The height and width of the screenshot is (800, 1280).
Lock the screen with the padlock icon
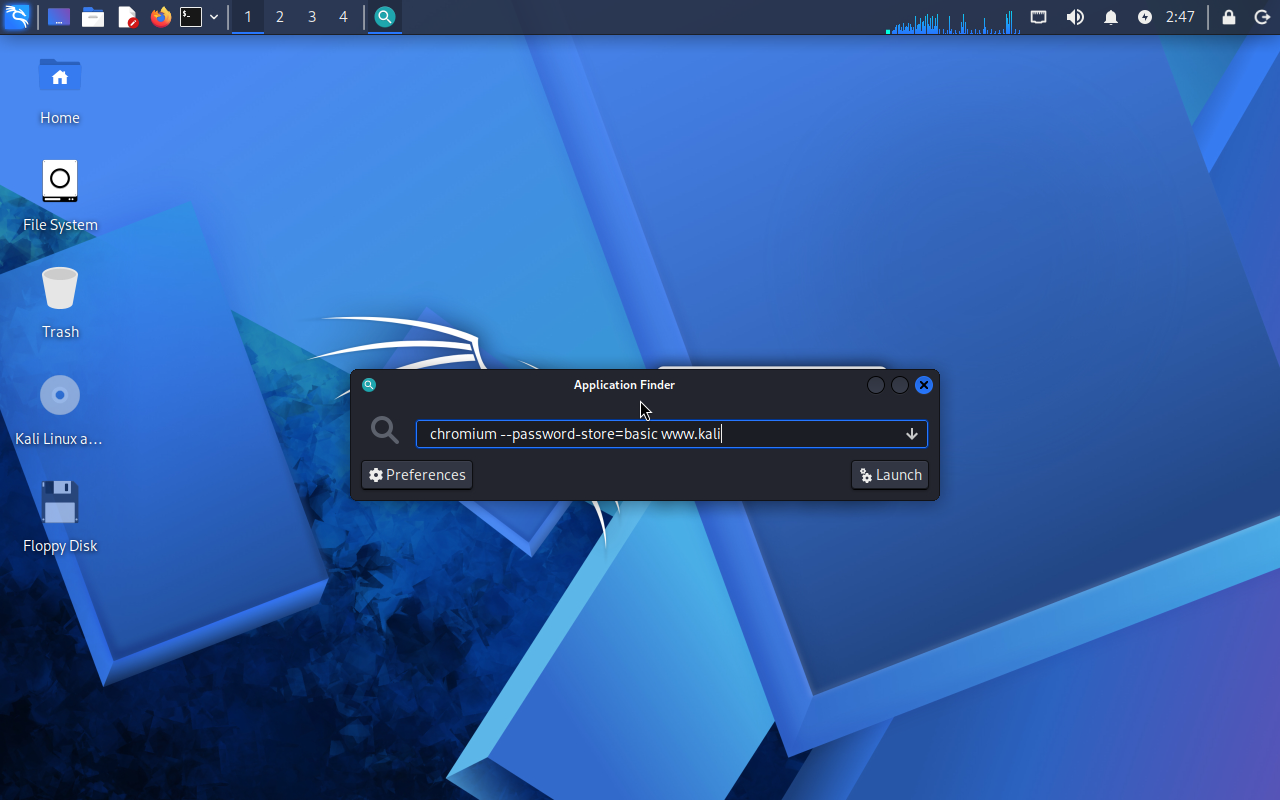point(1229,17)
